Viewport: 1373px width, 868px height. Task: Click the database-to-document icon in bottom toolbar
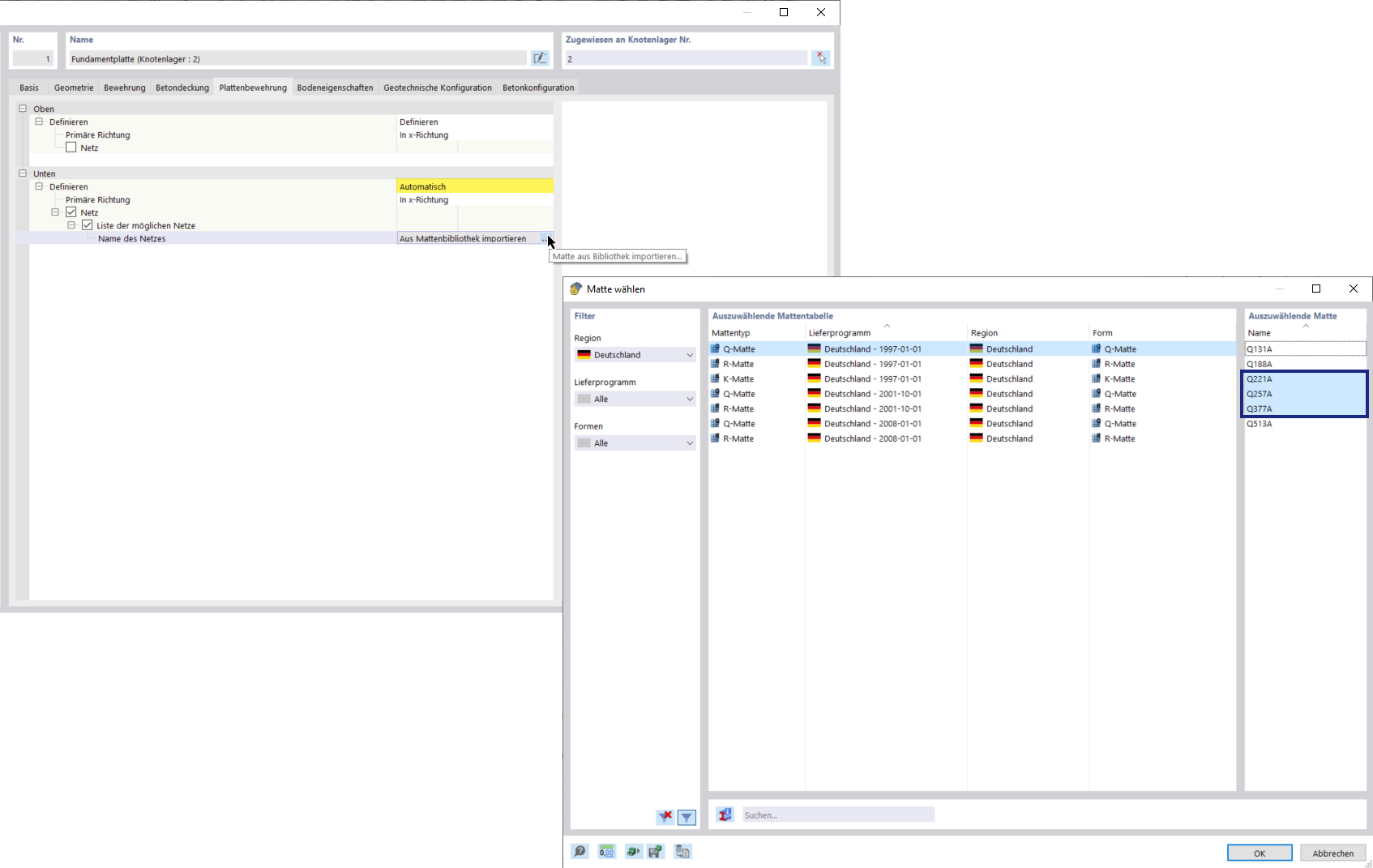tap(682, 852)
